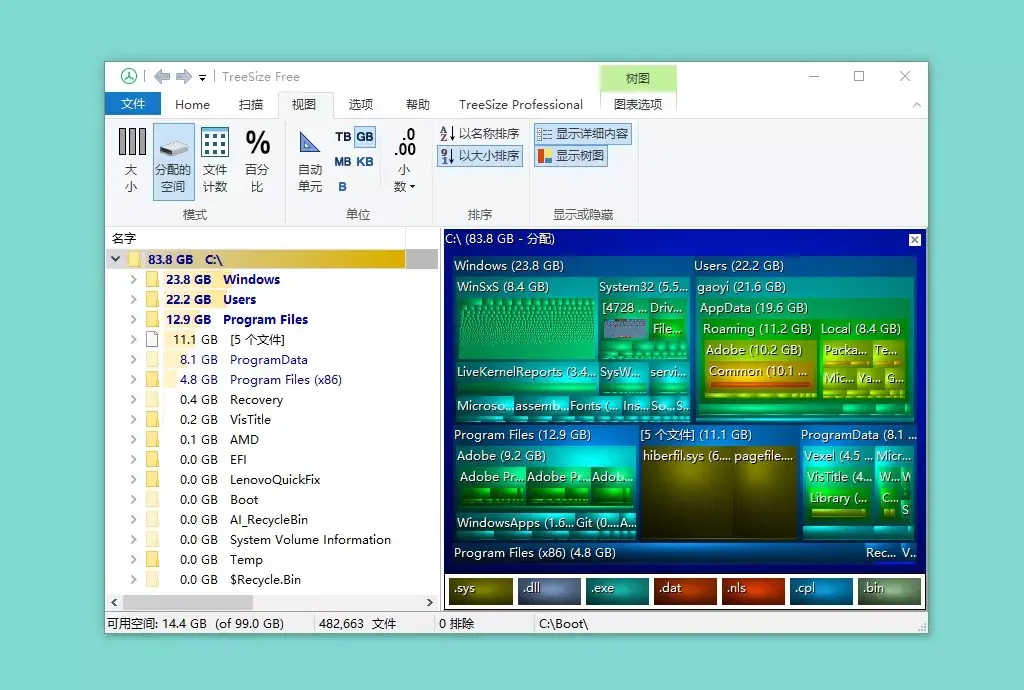The height and width of the screenshot is (690, 1024).
Task: Collapse the ribbon with the up chevron
Action: 916,105
